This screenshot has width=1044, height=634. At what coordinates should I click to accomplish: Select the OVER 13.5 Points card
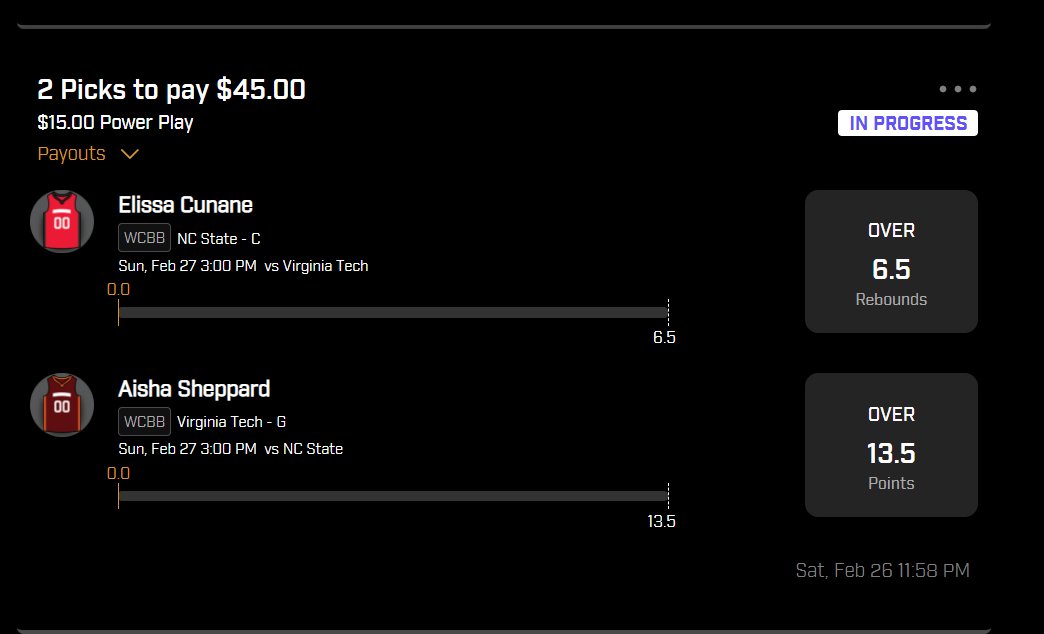point(891,445)
